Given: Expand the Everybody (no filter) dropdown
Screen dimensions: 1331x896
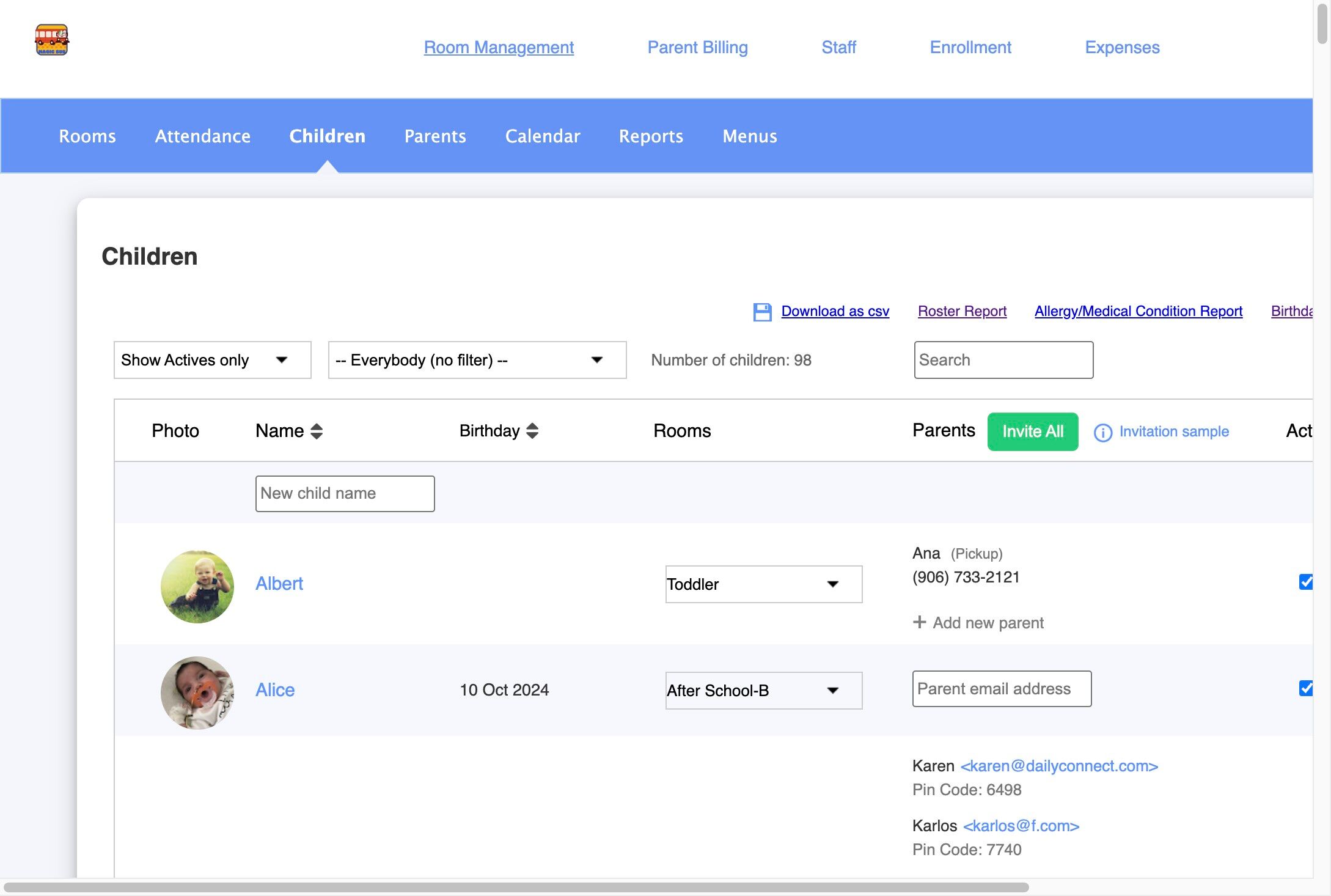Looking at the screenshot, I should (477, 360).
